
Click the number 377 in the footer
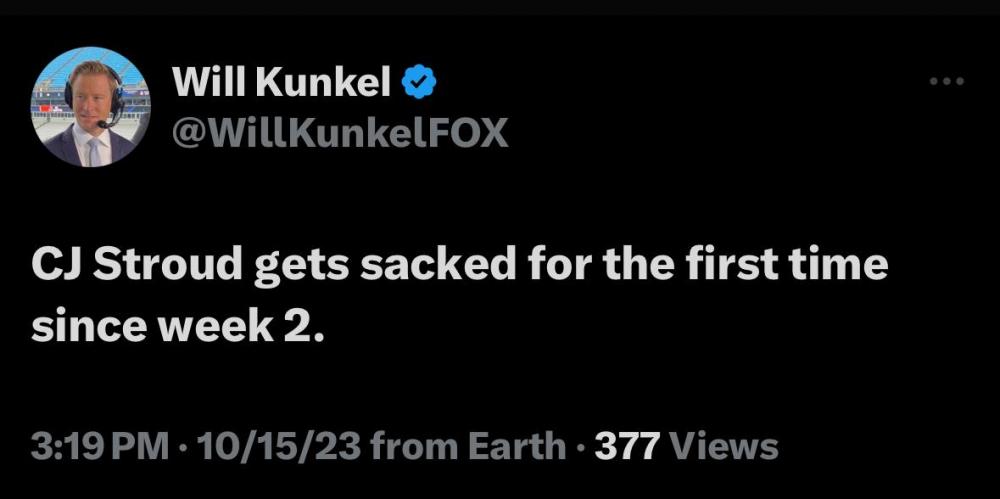pyautogui.click(x=629, y=445)
